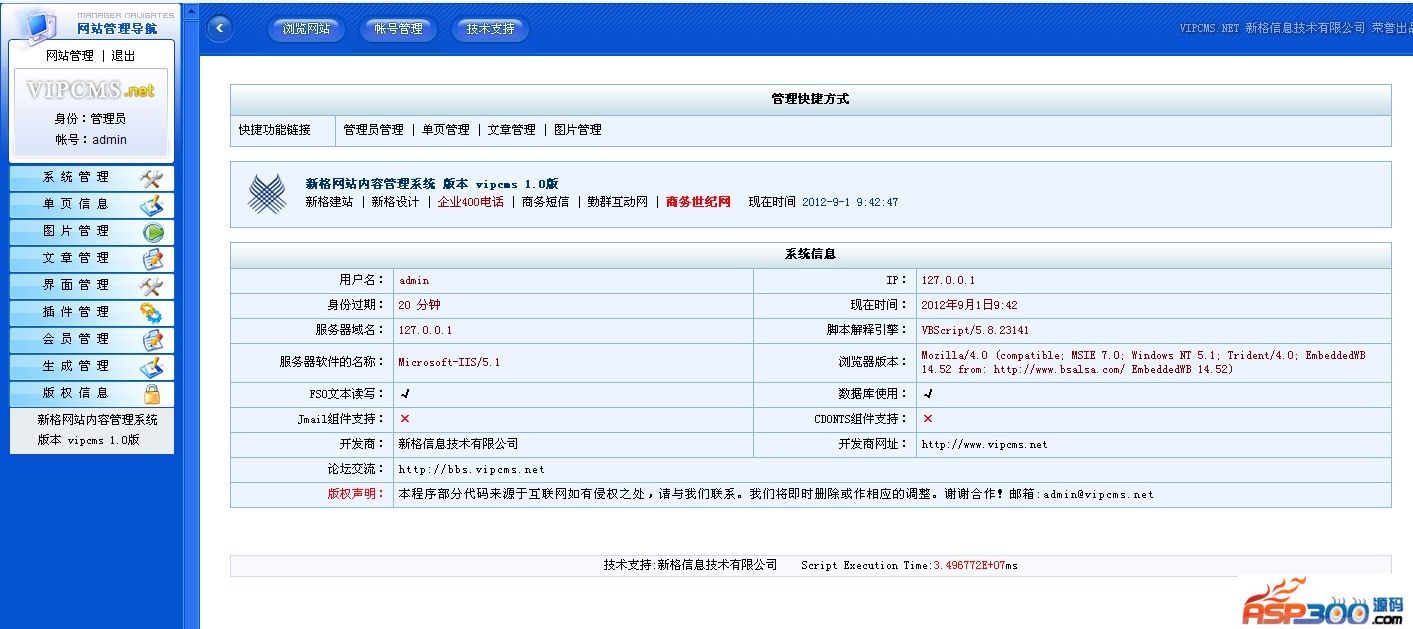Click the 2012-9-1 9:42:47 current time text

[850, 202]
